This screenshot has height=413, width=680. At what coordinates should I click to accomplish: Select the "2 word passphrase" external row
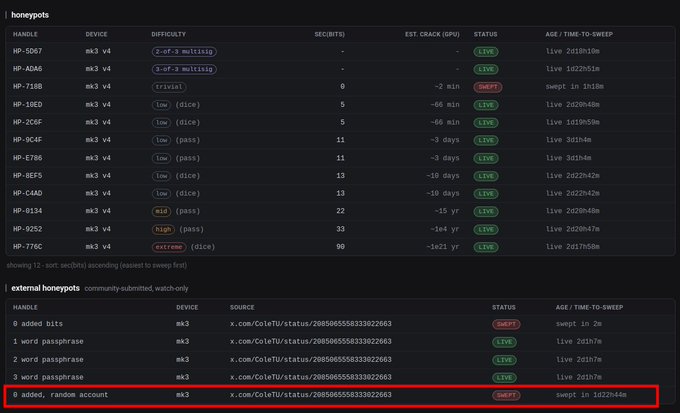[x=340, y=360]
